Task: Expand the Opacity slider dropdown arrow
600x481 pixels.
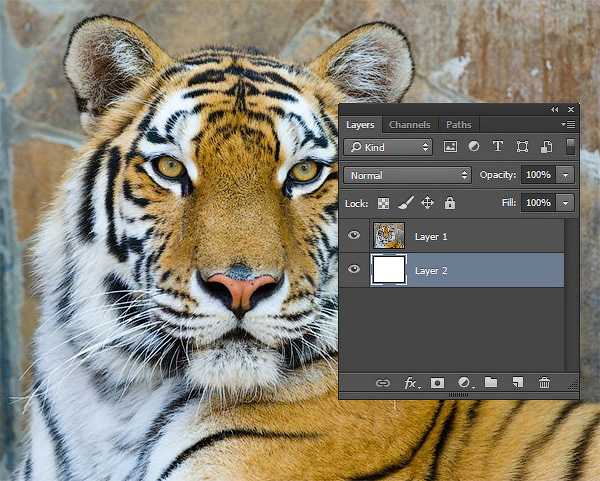Action: 566,175
